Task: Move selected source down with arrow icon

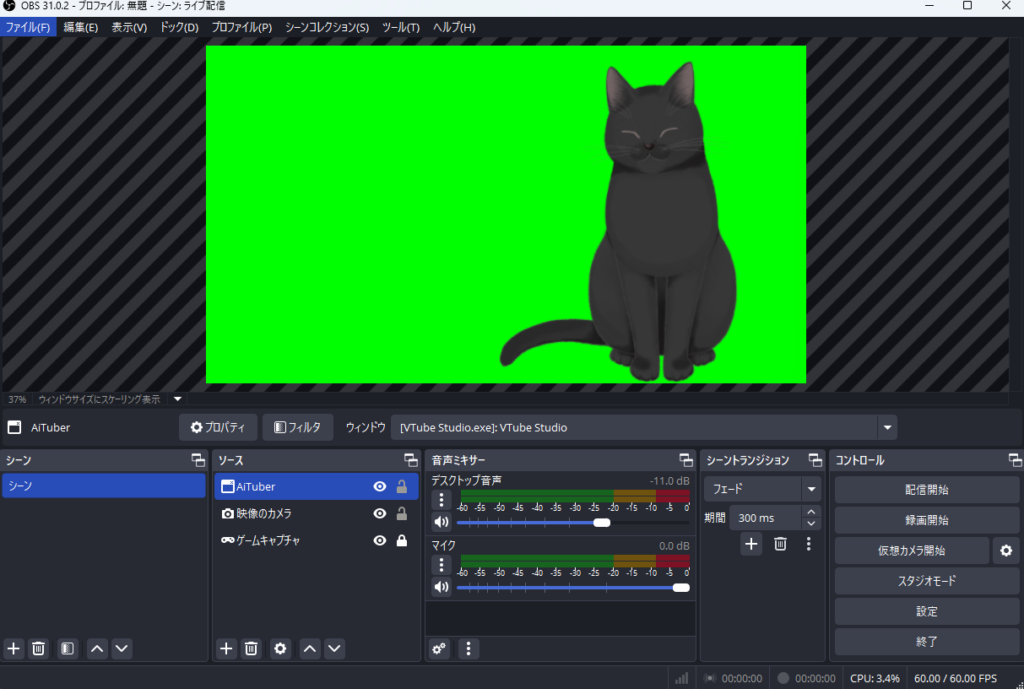Action: click(x=335, y=648)
